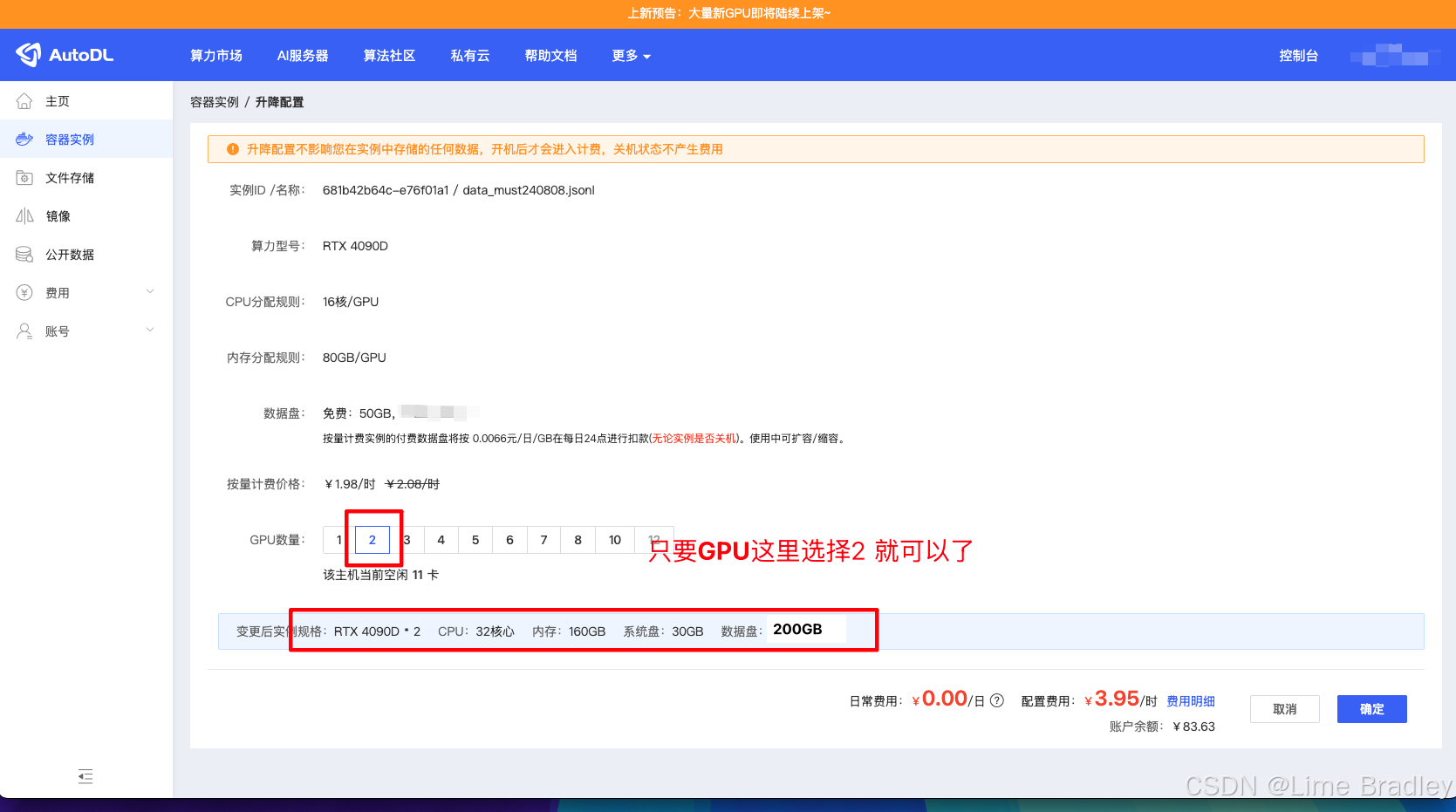
Task: Select GPU quantity 8
Action: coord(578,540)
